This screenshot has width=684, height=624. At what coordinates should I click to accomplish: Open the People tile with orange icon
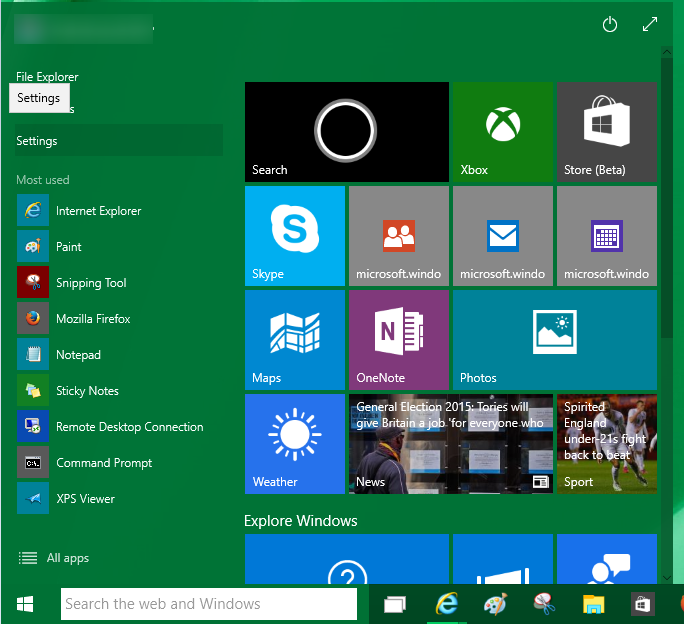[399, 236]
